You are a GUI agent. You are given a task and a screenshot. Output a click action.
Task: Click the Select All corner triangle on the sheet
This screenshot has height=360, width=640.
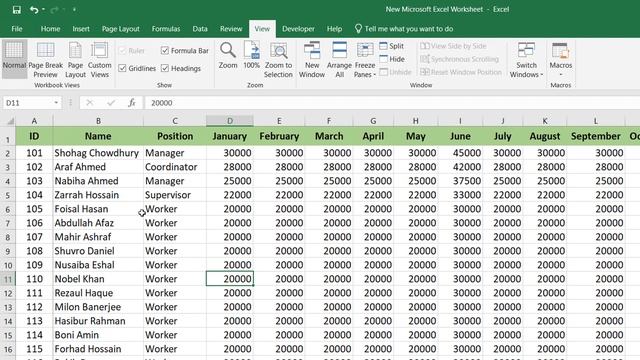point(10,121)
